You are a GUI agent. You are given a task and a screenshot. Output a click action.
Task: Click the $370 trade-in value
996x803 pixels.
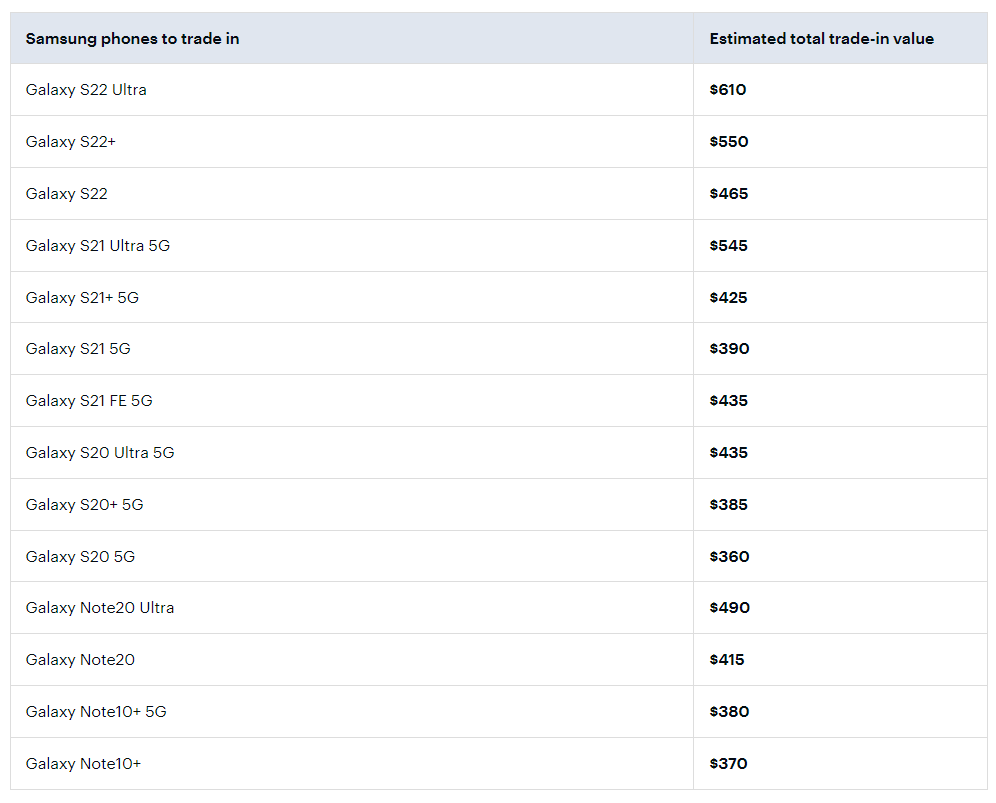pos(729,764)
